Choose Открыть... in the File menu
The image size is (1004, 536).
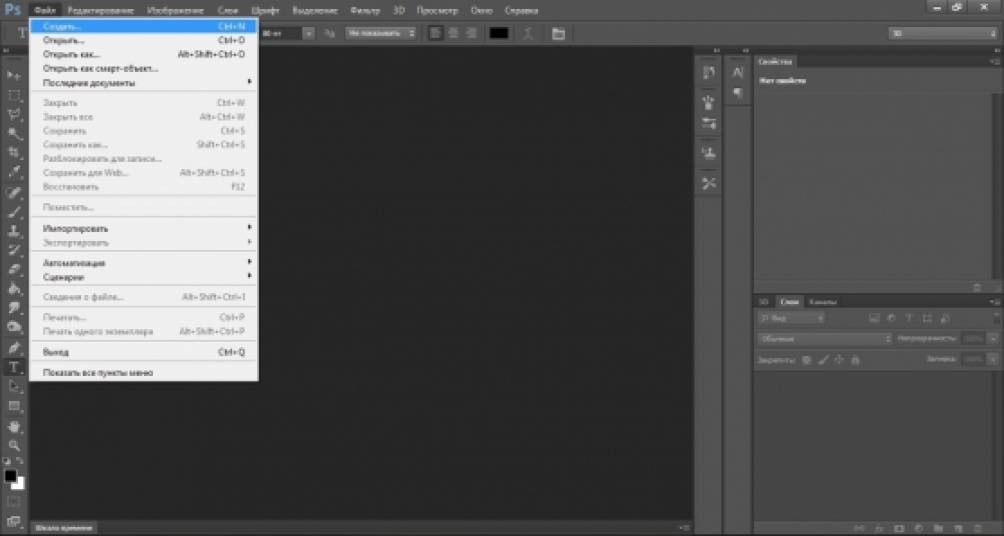144,41
